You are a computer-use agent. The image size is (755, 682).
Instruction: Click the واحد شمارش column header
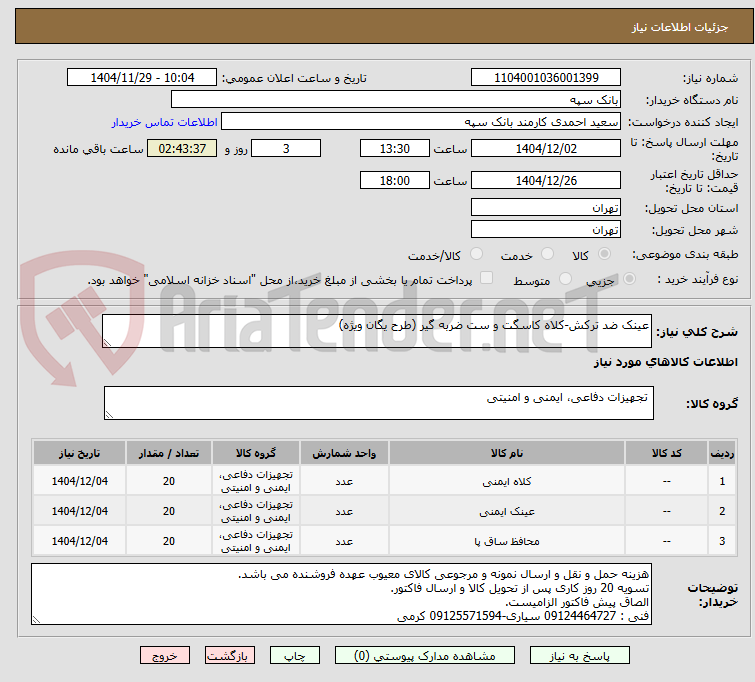(344, 453)
